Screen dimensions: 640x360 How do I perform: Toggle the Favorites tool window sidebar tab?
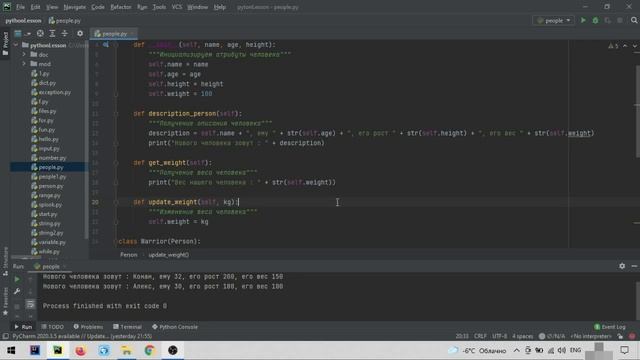tap(5, 301)
